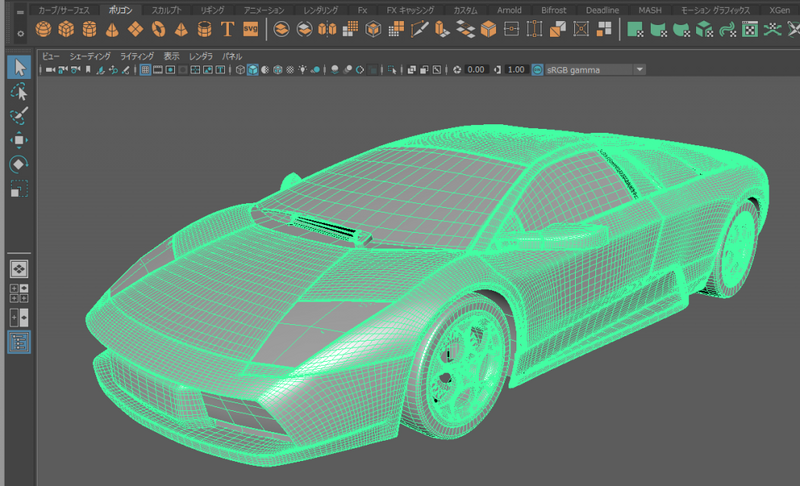Image resolution: width=800 pixels, height=486 pixels.
Task: Toggle the view transform color management button
Action: (537, 70)
